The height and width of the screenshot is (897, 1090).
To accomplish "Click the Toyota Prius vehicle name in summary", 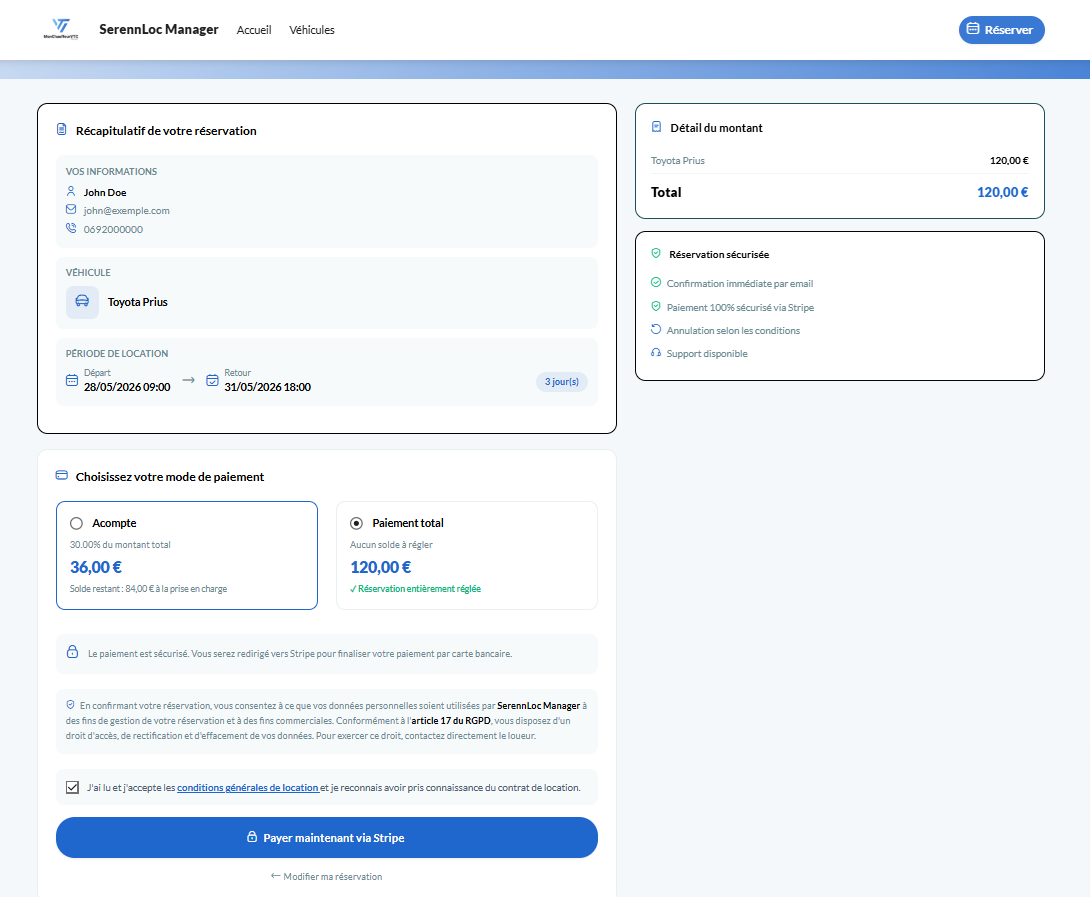I will (x=138, y=302).
